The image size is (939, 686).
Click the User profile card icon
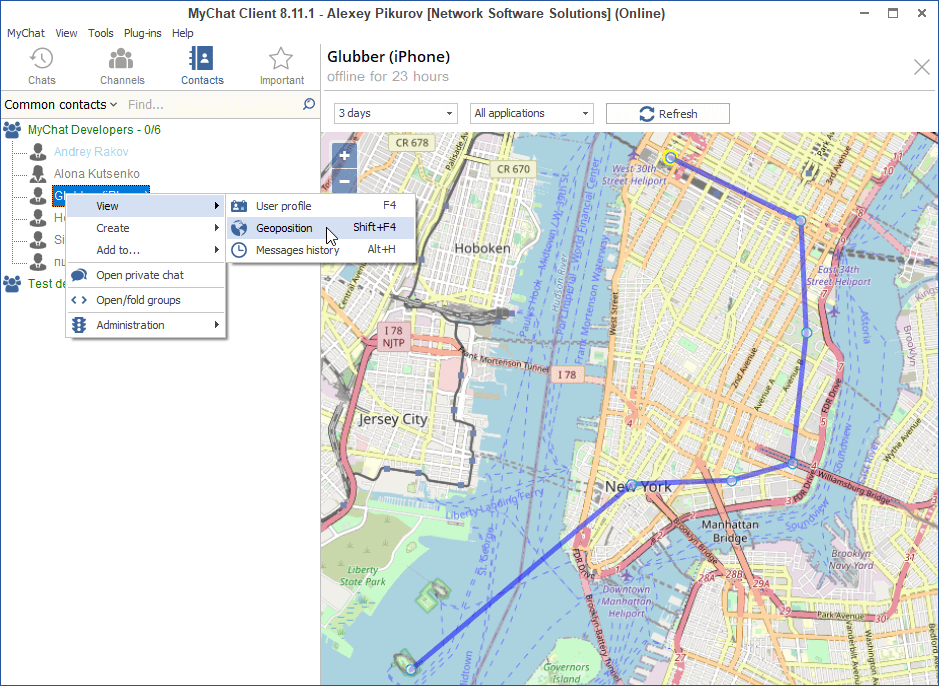(239, 205)
